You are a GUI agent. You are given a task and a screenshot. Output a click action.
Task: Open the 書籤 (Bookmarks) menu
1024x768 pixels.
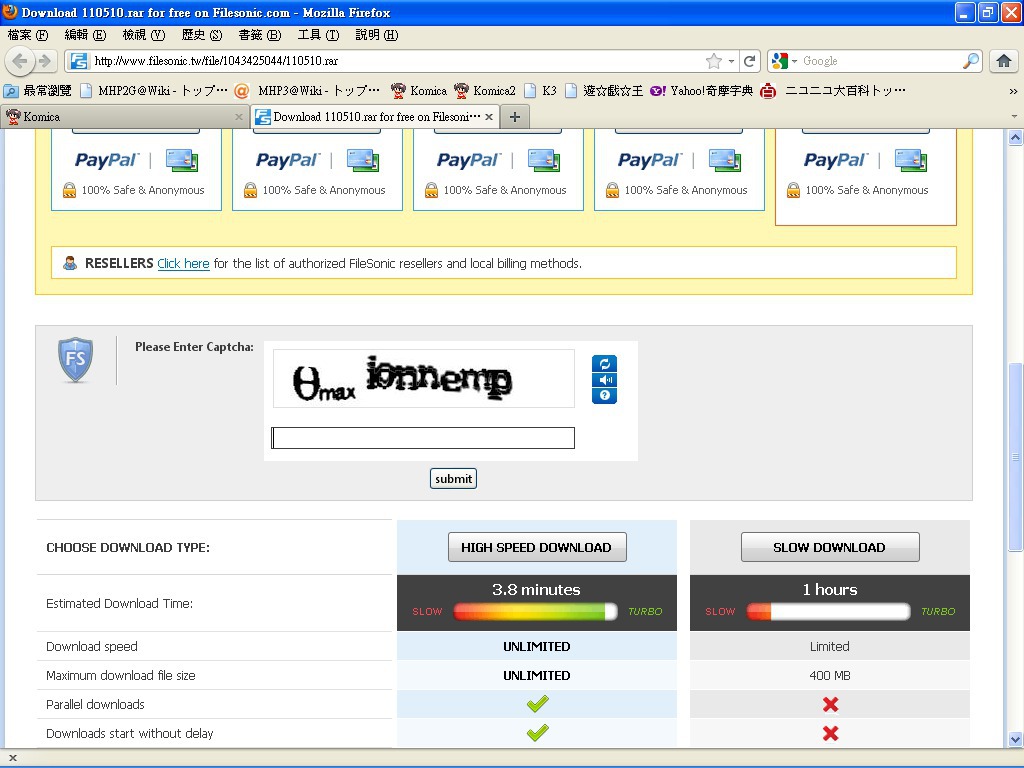[260, 35]
